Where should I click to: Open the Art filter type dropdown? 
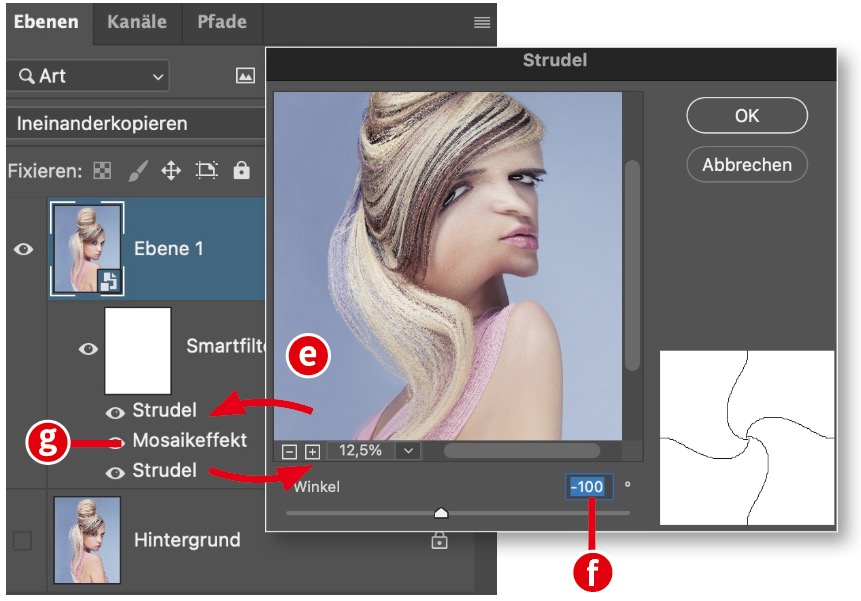click(x=88, y=76)
